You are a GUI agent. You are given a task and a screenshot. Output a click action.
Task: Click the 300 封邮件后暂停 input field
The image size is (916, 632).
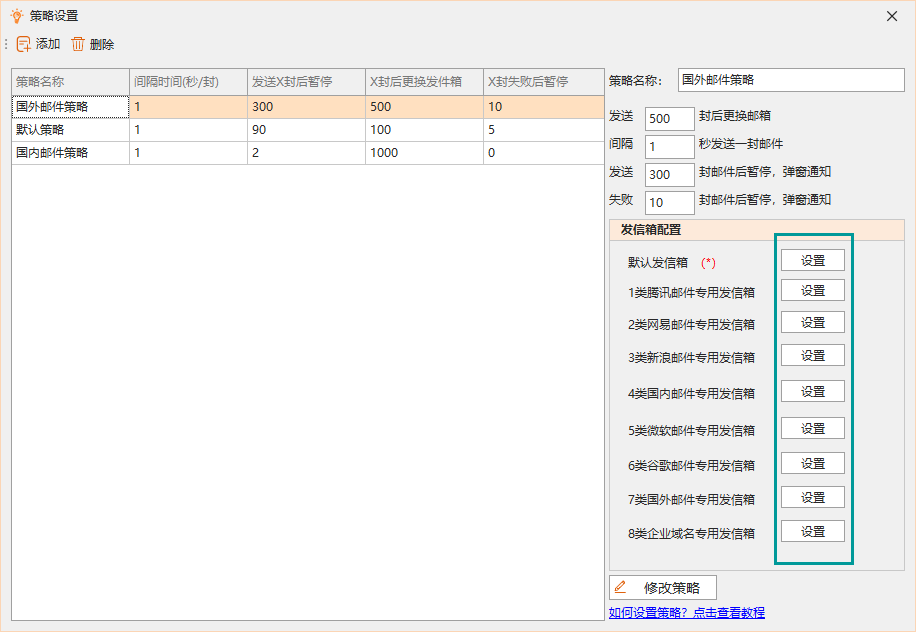pyautogui.click(x=669, y=175)
